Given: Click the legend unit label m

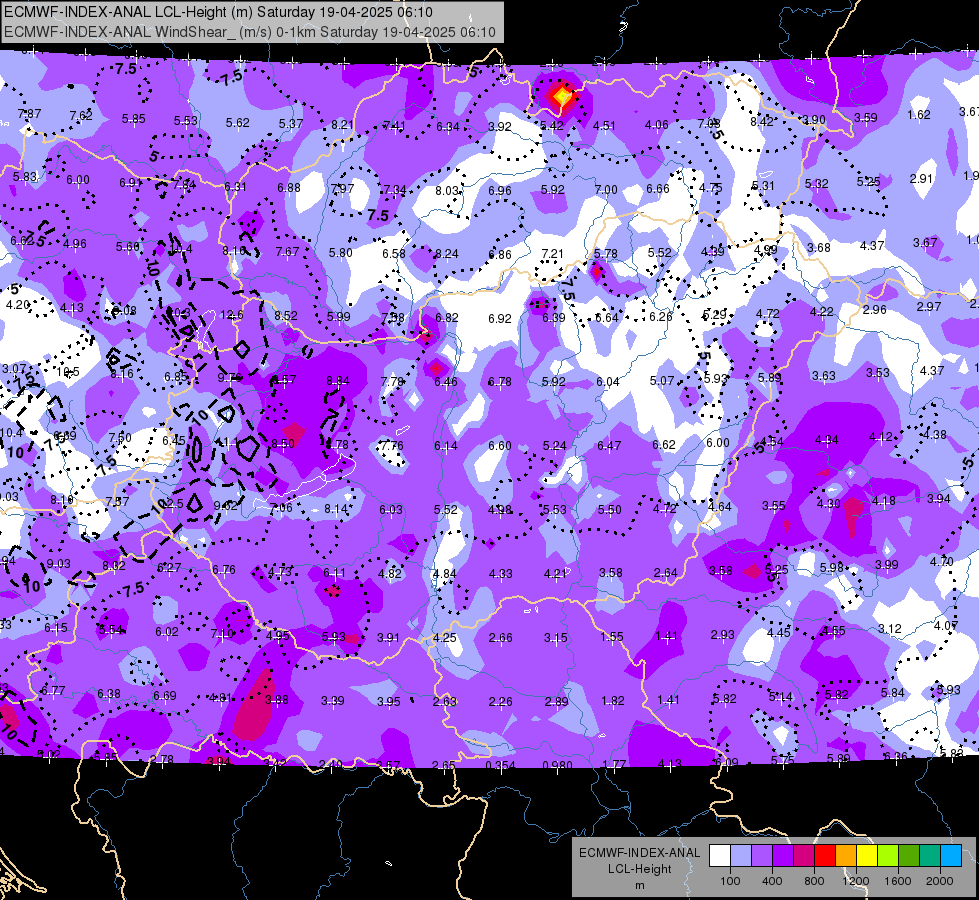Looking at the screenshot, I should (639, 885).
